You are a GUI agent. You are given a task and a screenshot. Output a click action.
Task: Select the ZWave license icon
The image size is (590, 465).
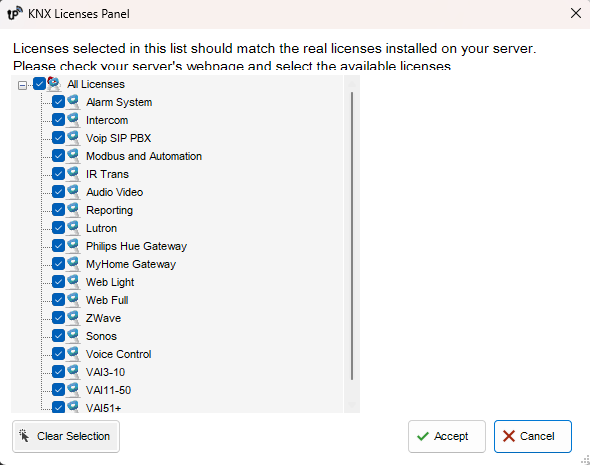click(73, 318)
